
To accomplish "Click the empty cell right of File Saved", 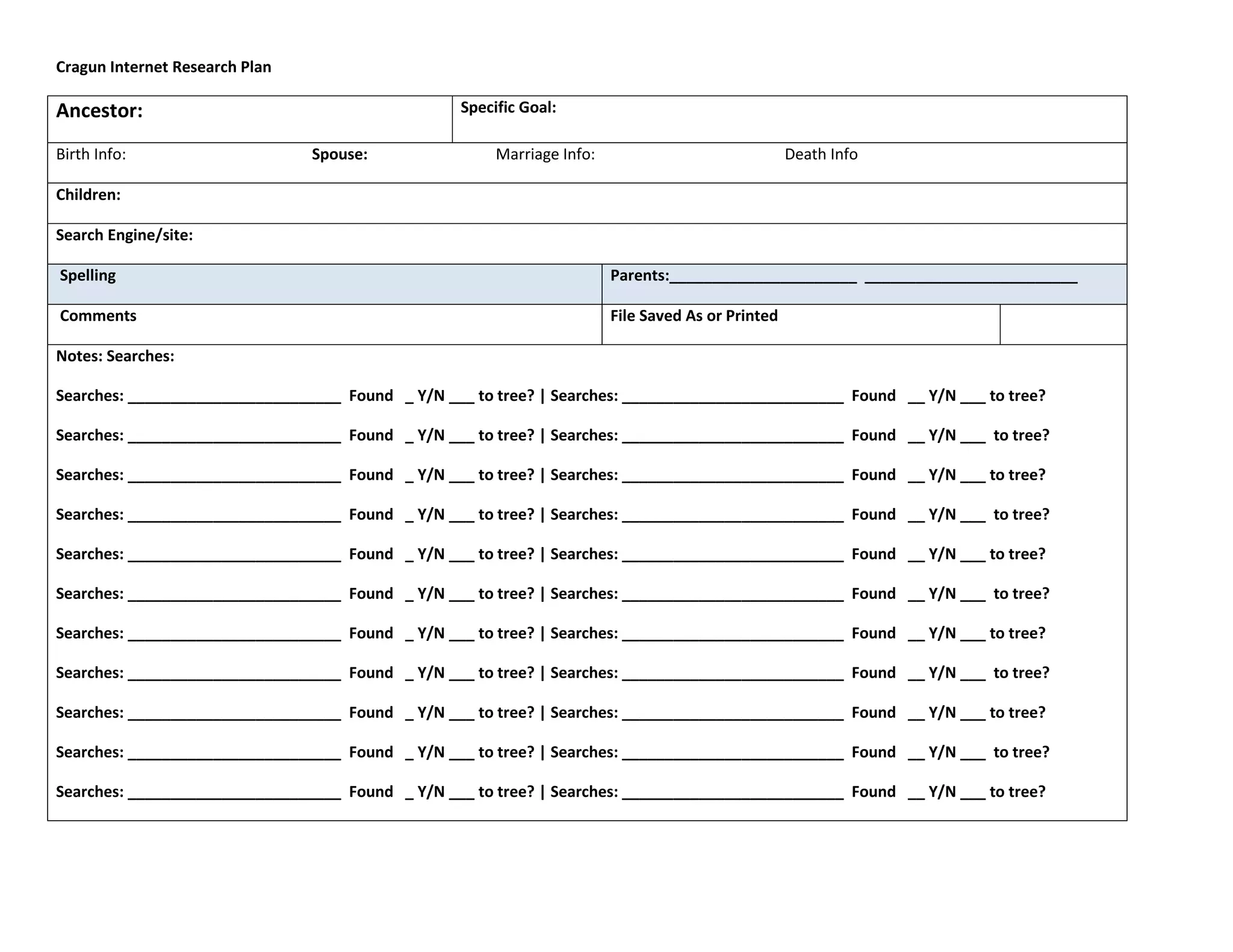I will 1063,324.
